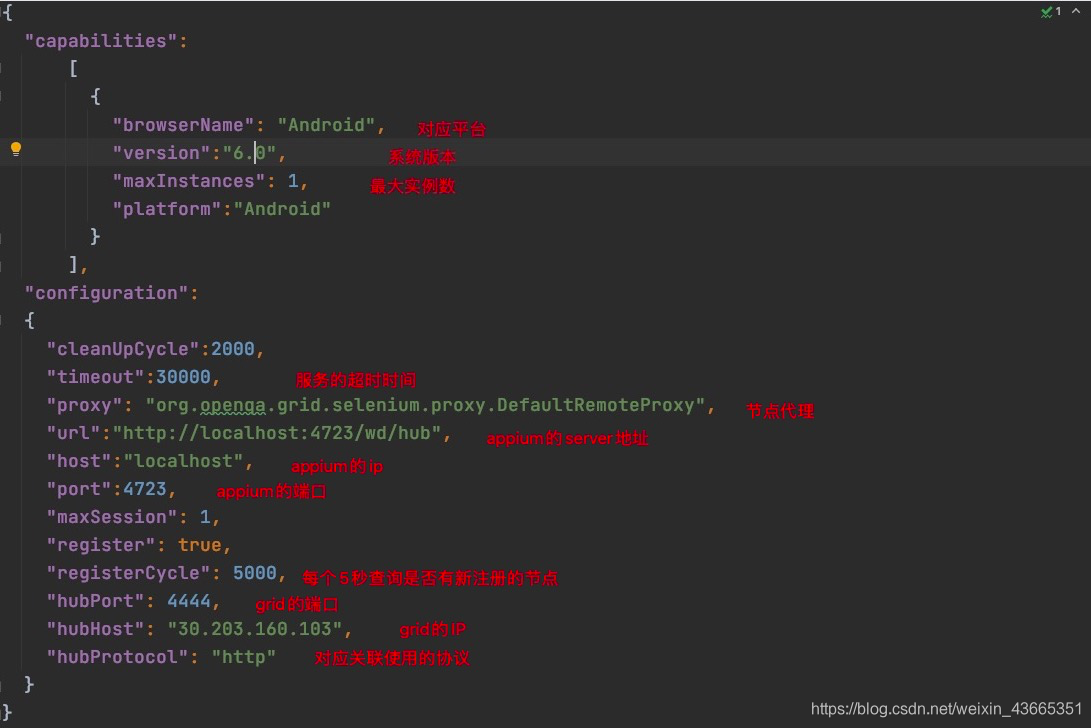The height and width of the screenshot is (728, 1091).
Task: Click the "maxSession" key
Action: 112,517
